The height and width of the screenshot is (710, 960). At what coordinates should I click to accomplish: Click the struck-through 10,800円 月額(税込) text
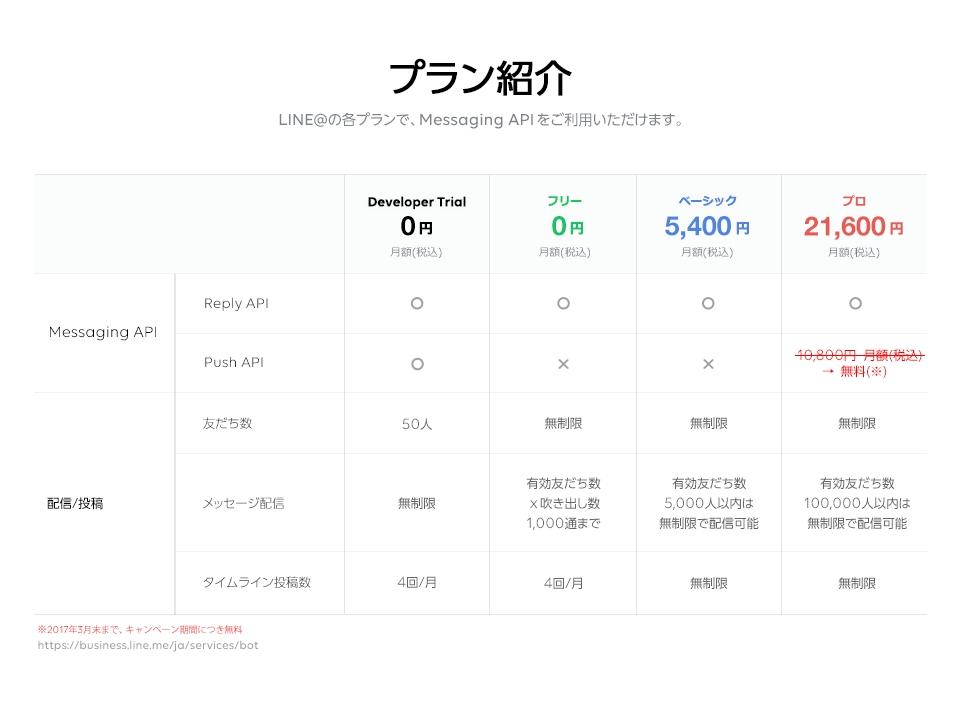(x=860, y=355)
